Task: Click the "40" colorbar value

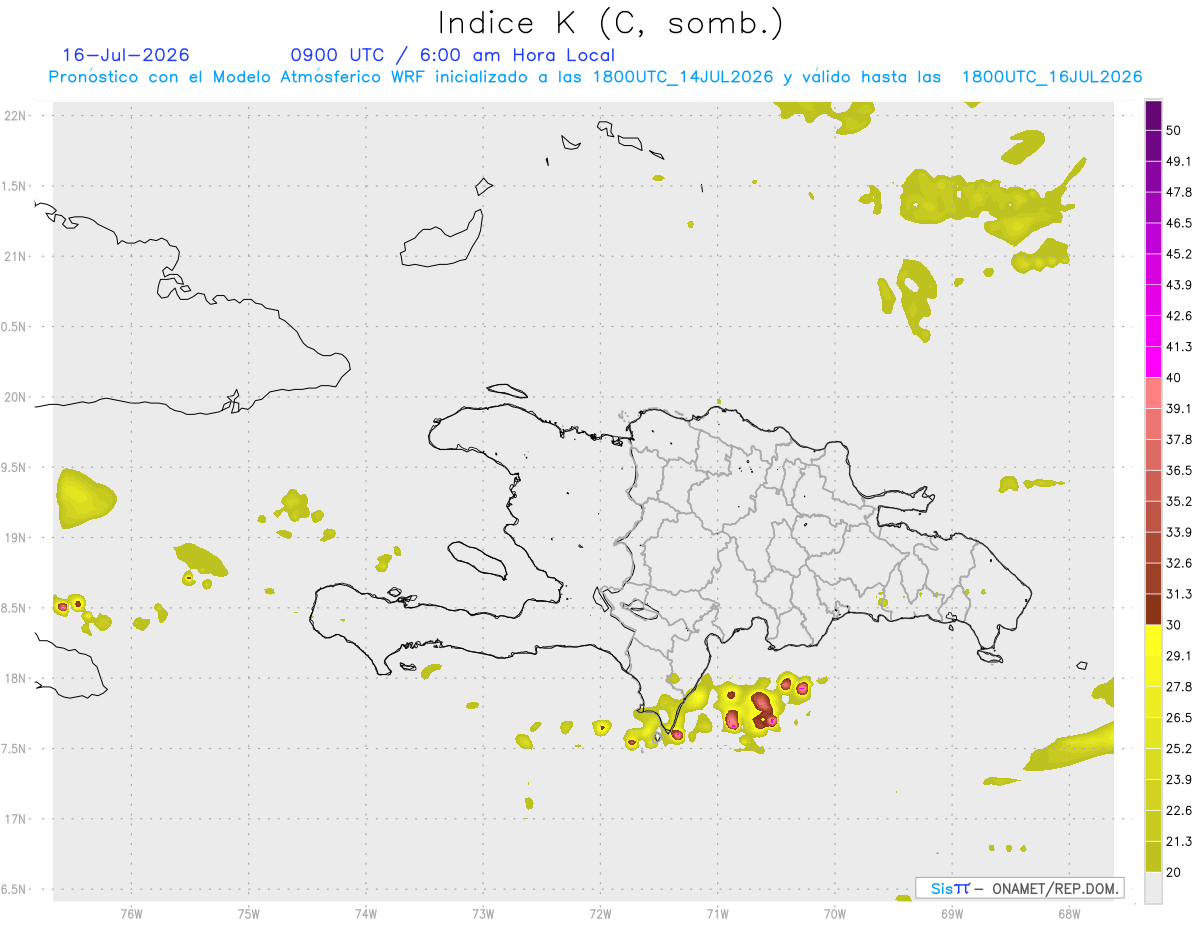Action: (1175, 378)
